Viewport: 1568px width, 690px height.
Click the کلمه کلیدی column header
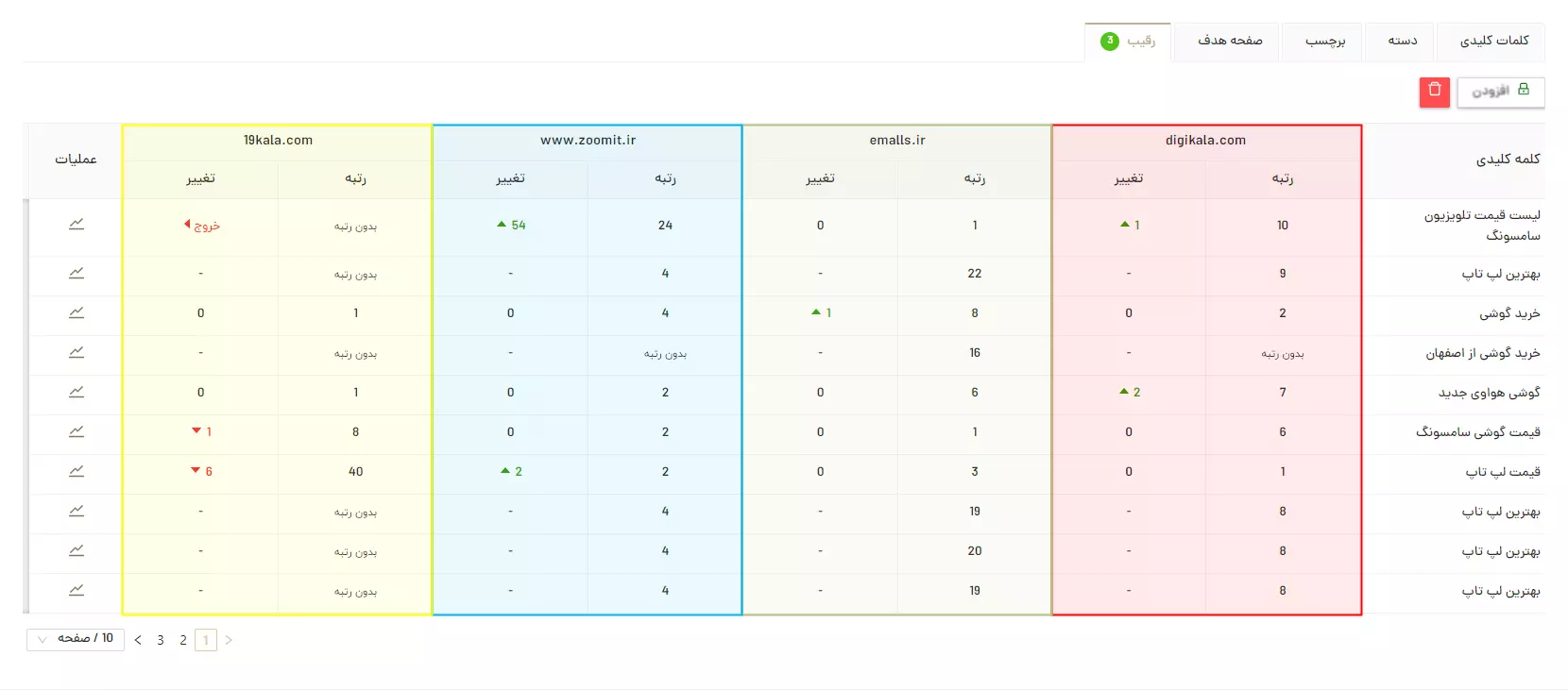click(x=1455, y=160)
